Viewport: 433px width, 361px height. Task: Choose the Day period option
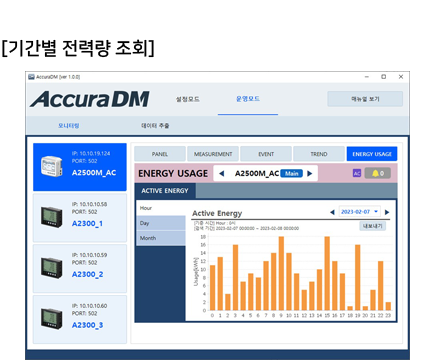pyautogui.click(x=161, y=223)
